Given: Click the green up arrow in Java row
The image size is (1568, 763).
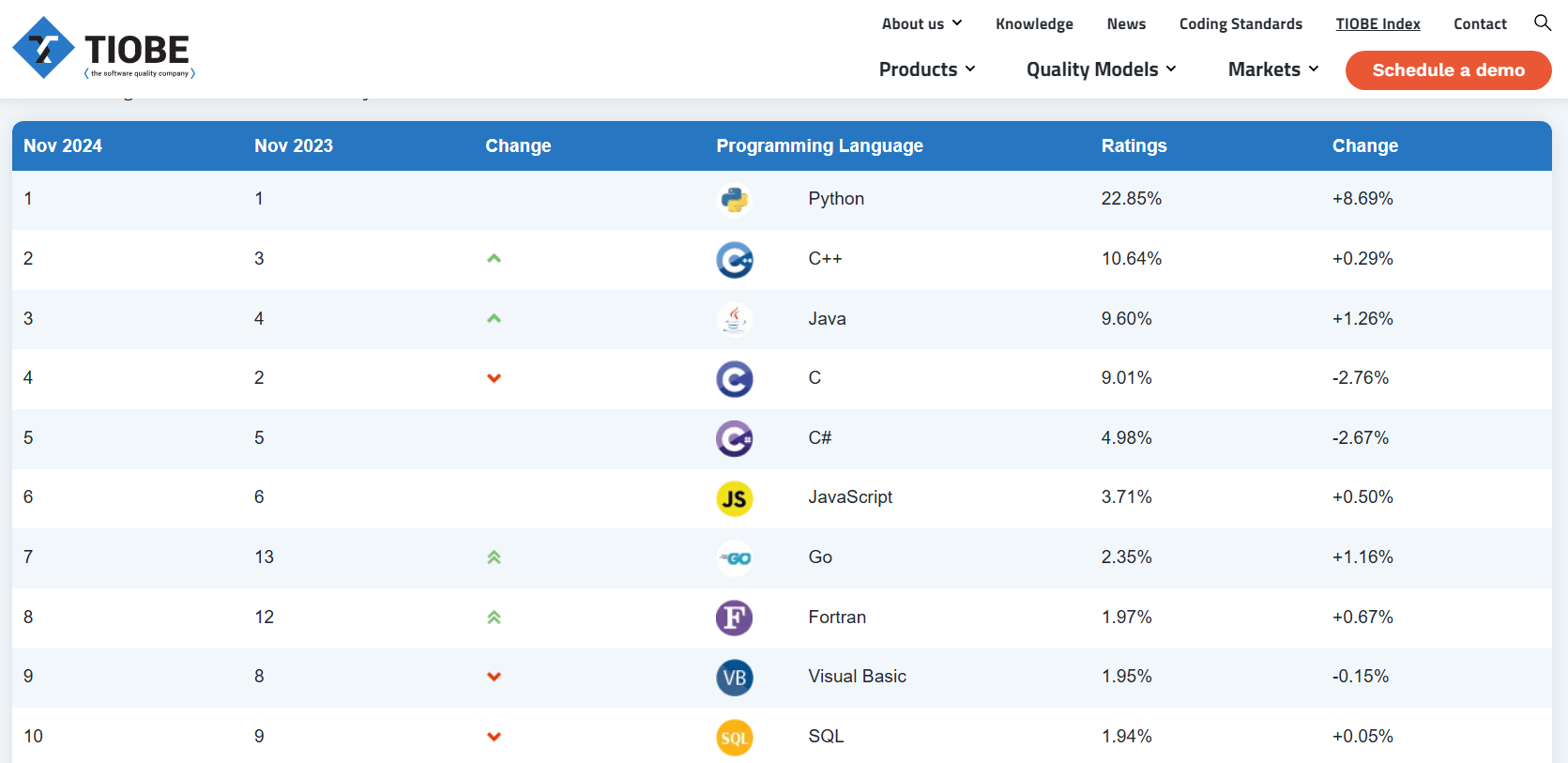Looking at the screenshot, I should click(495, 318).
